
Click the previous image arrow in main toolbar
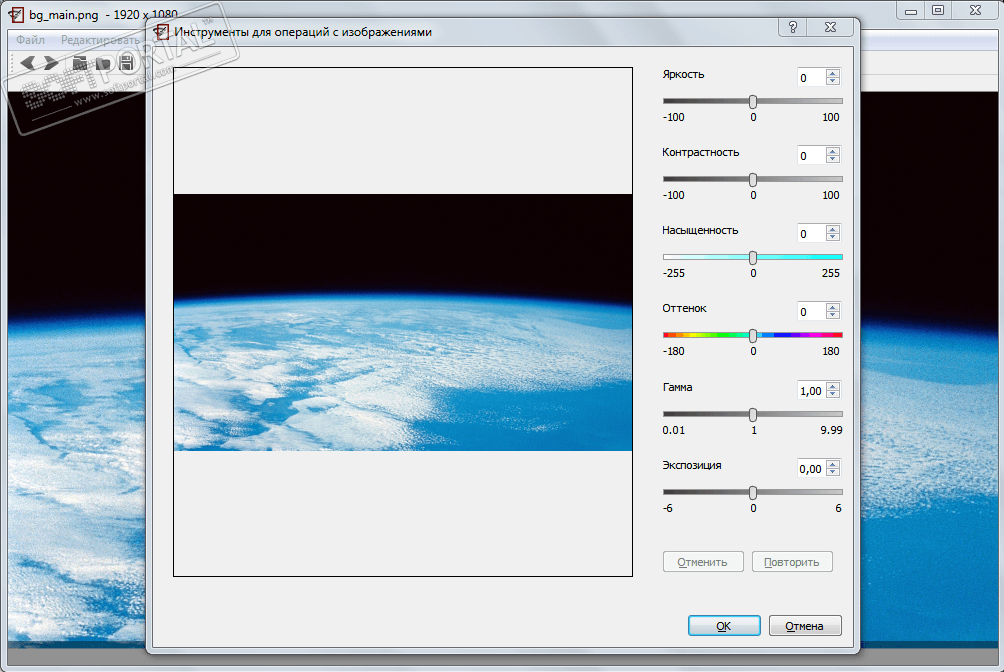click(28, 63)
